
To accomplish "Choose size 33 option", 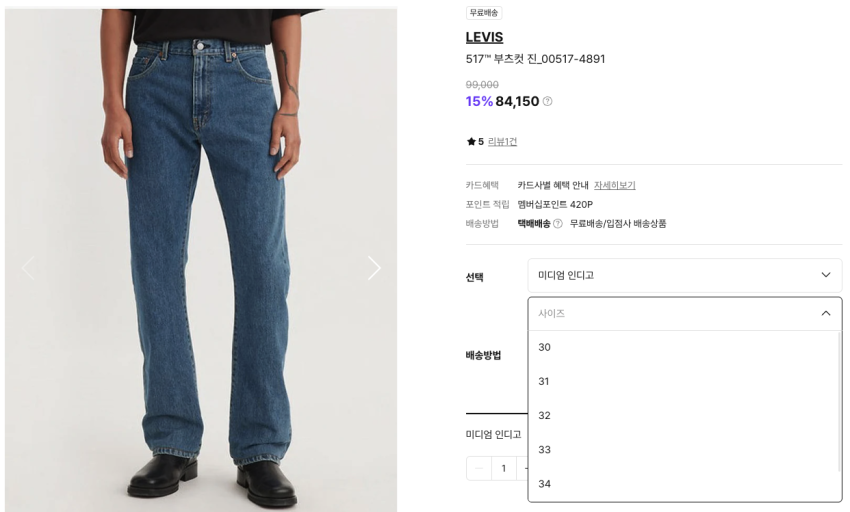I will (x=683, y=450).
